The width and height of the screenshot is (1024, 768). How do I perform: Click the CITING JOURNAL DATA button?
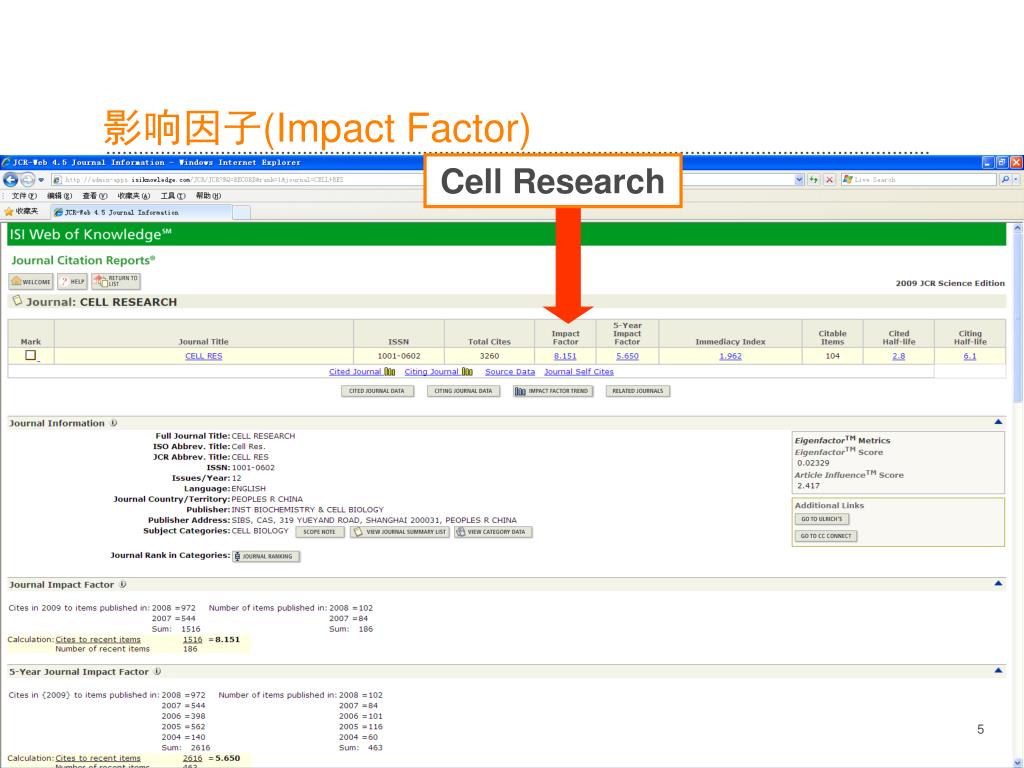pyautogui.click(x=464, y=391)
